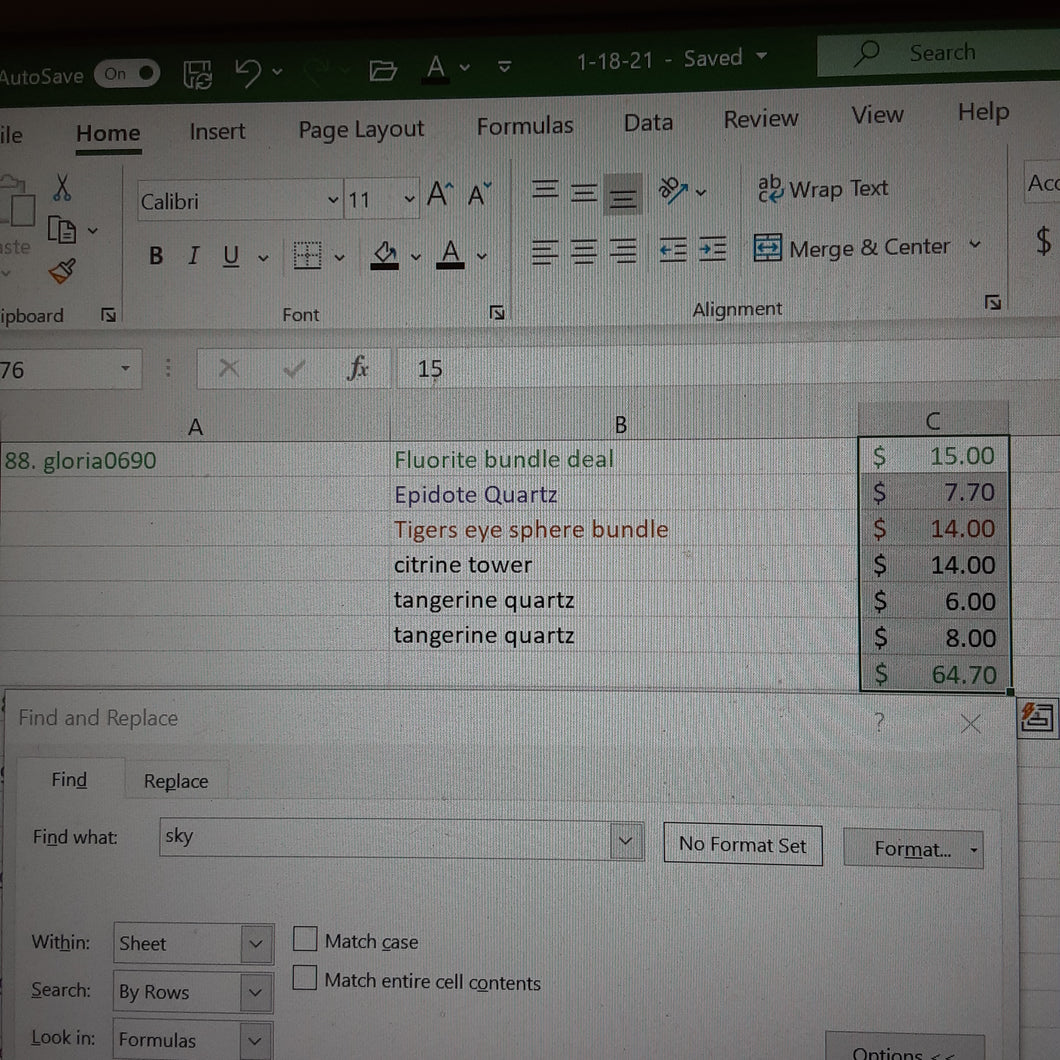Enable Match case checkbox
1060x1060 pixels.
pyautogui.click(x=305, y=939)
